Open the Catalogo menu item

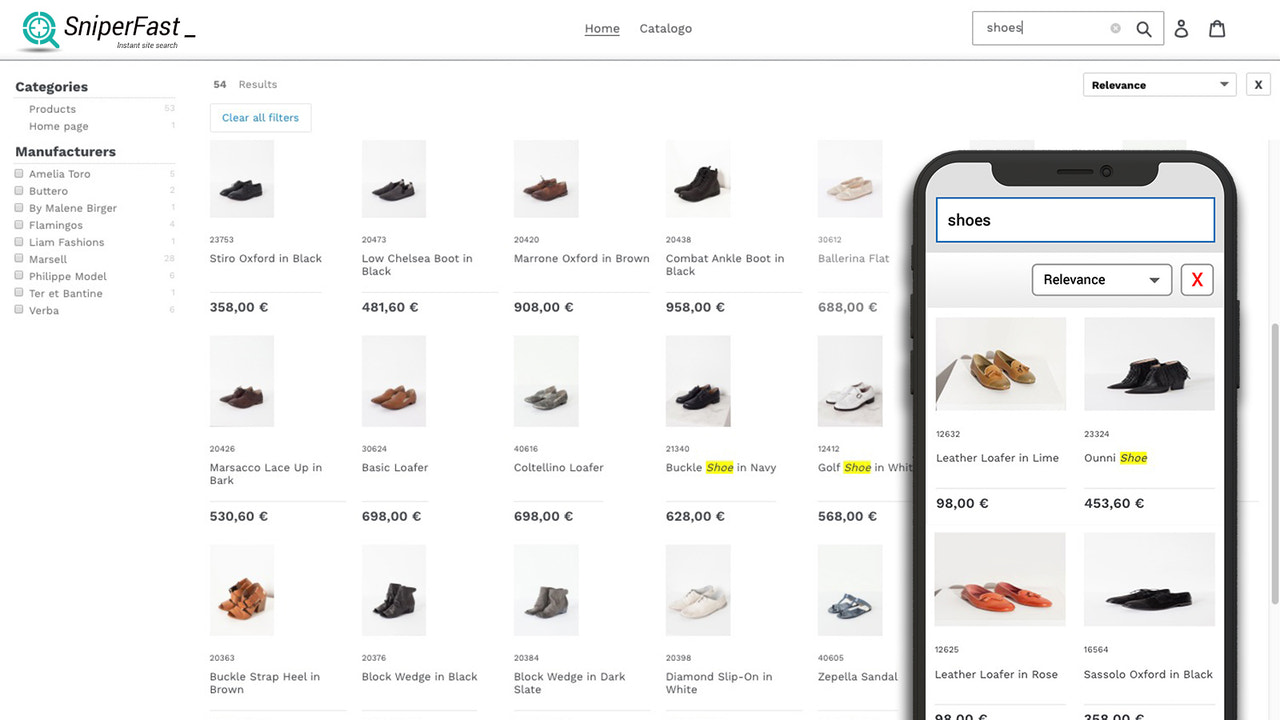tap(666, 28)
